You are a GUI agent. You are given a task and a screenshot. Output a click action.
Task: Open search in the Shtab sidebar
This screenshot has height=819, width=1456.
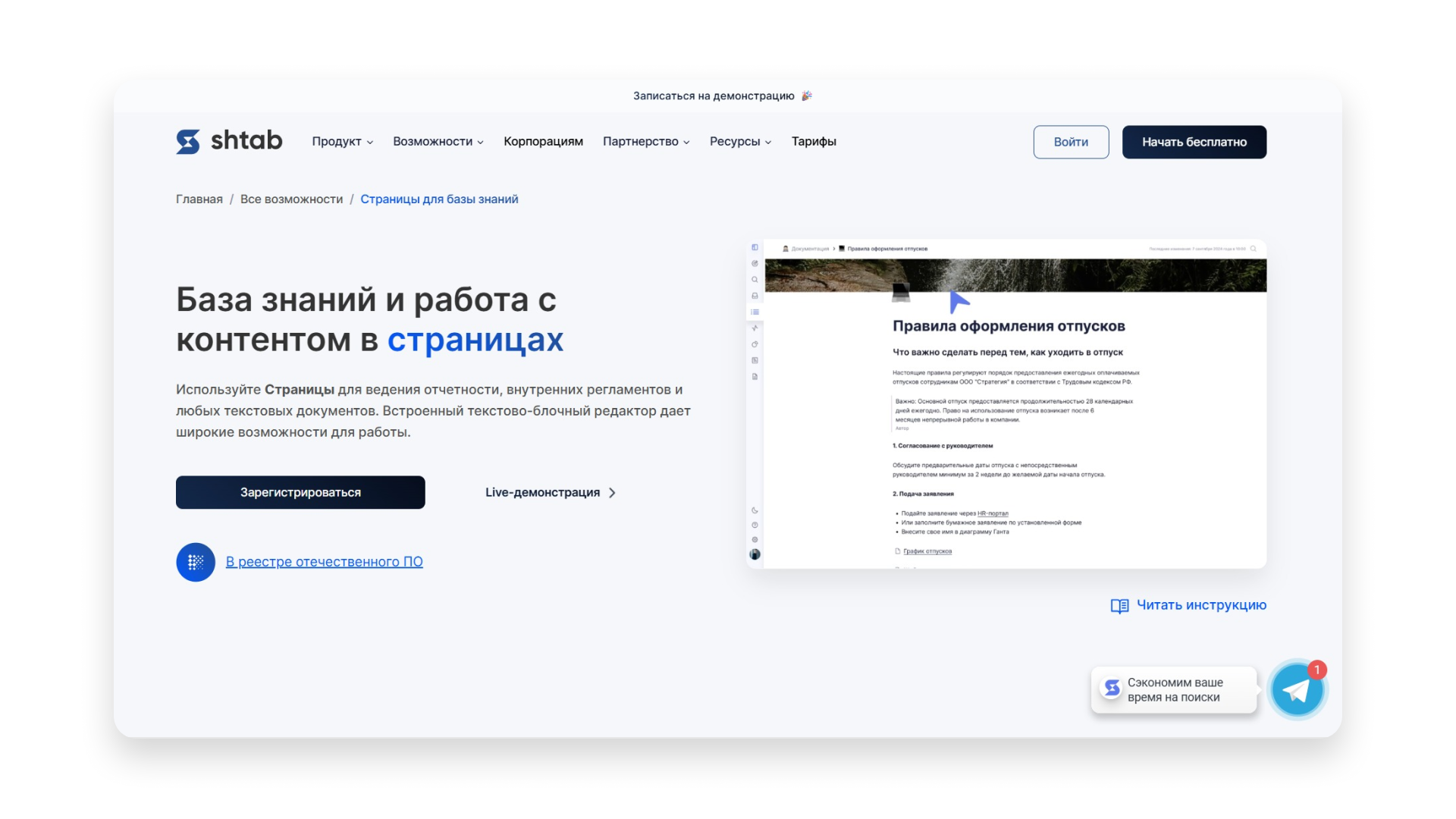(755, 279)
